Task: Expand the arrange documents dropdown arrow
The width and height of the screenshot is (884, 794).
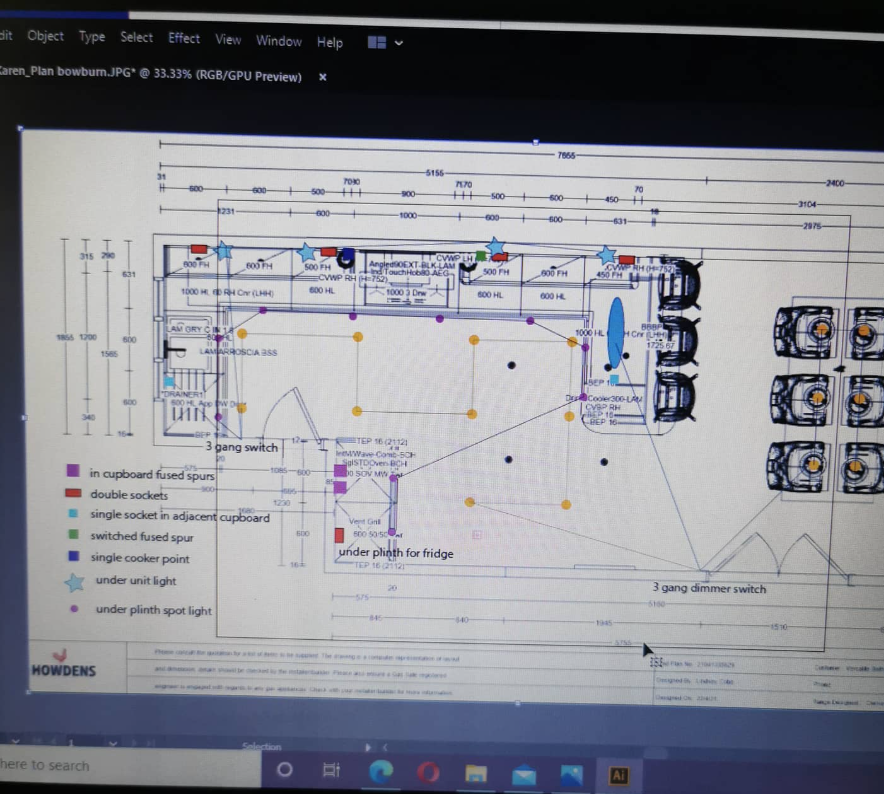Action: point(400,44)
